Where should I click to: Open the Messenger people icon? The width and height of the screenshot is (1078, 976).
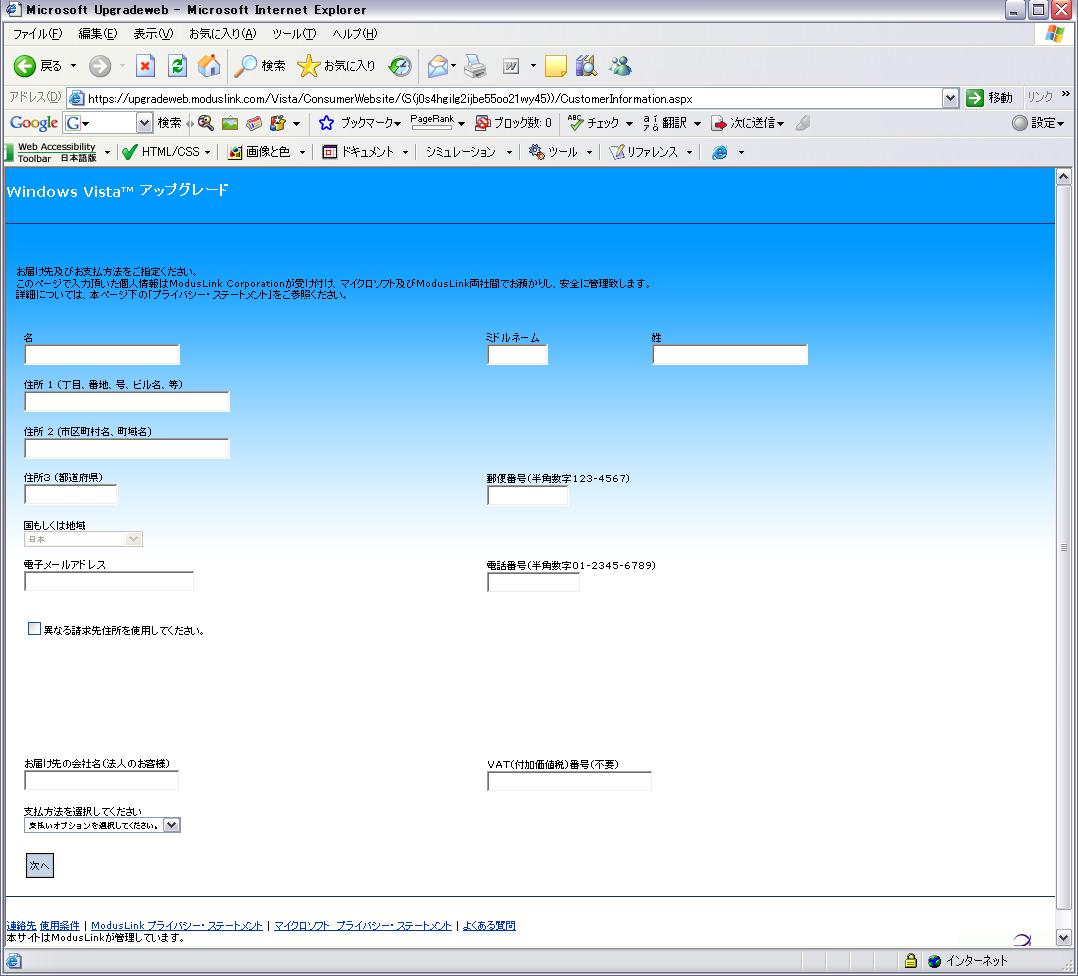click(x=620, y=66)
